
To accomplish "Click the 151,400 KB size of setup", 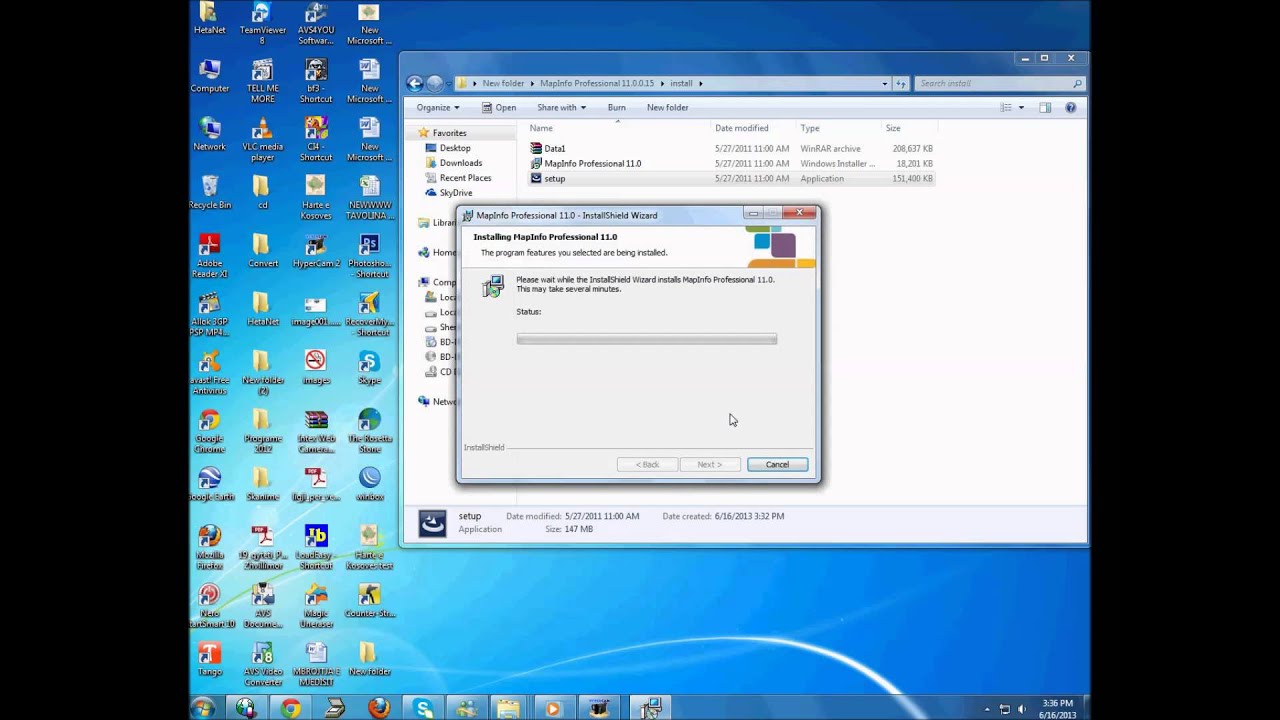I will [x=911, y=178].
